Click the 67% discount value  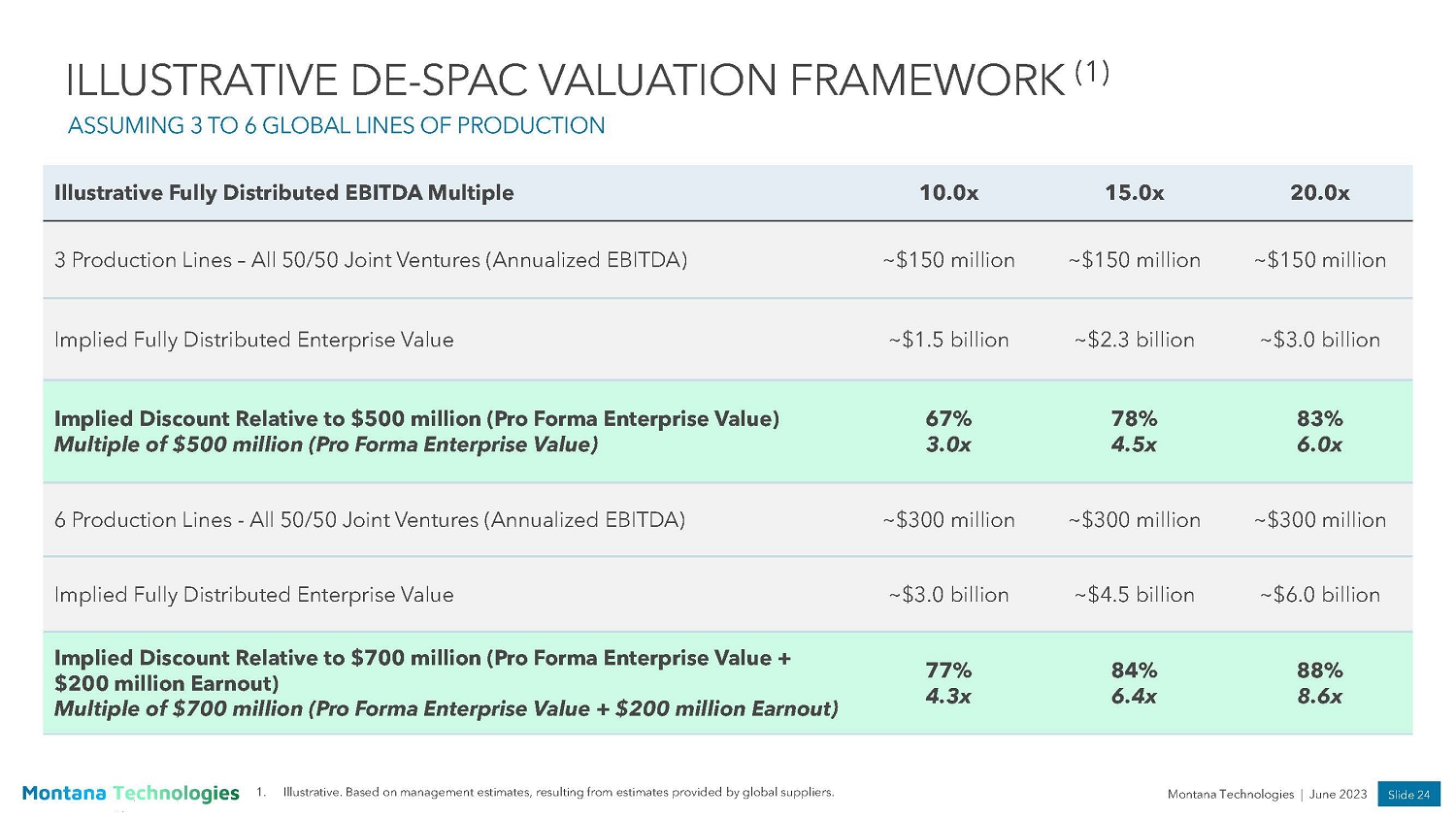click(948, 418)
